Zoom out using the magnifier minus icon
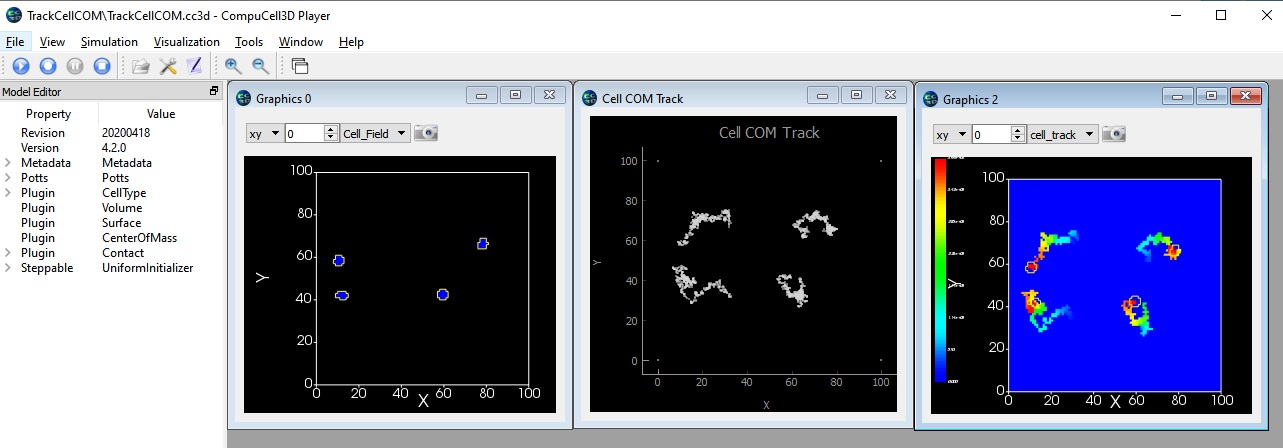This screenshot has width=1283, height=448. (x=260, y=66)
